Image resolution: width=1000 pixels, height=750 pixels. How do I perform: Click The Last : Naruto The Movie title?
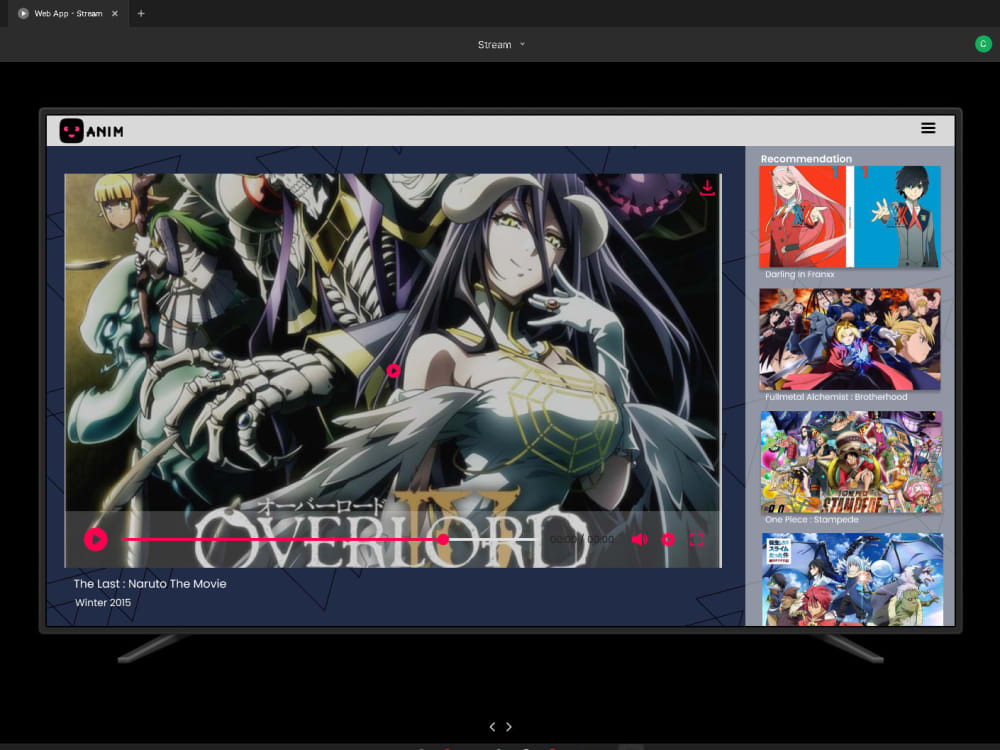pos(150,584)
